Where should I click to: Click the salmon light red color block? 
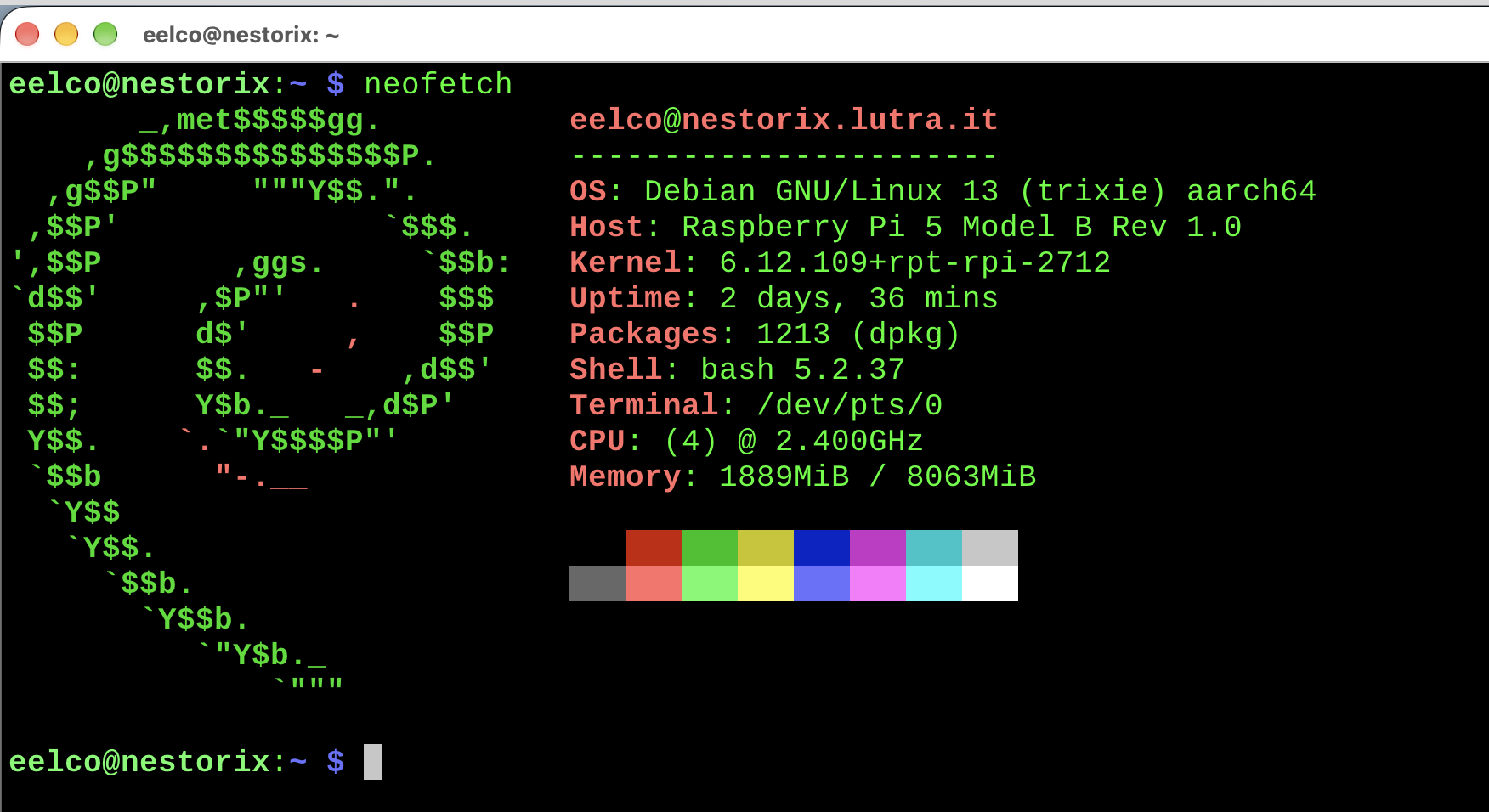[654, 584]
